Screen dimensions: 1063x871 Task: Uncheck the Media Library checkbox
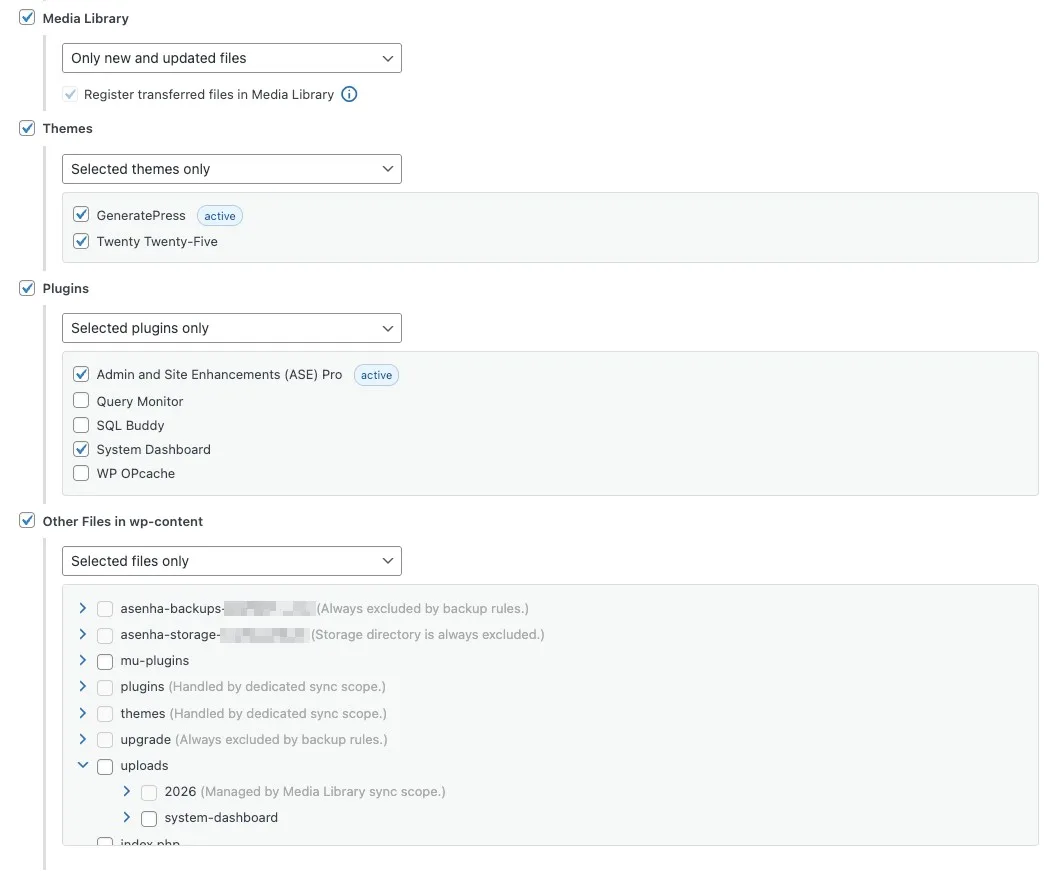coord(28,18)
